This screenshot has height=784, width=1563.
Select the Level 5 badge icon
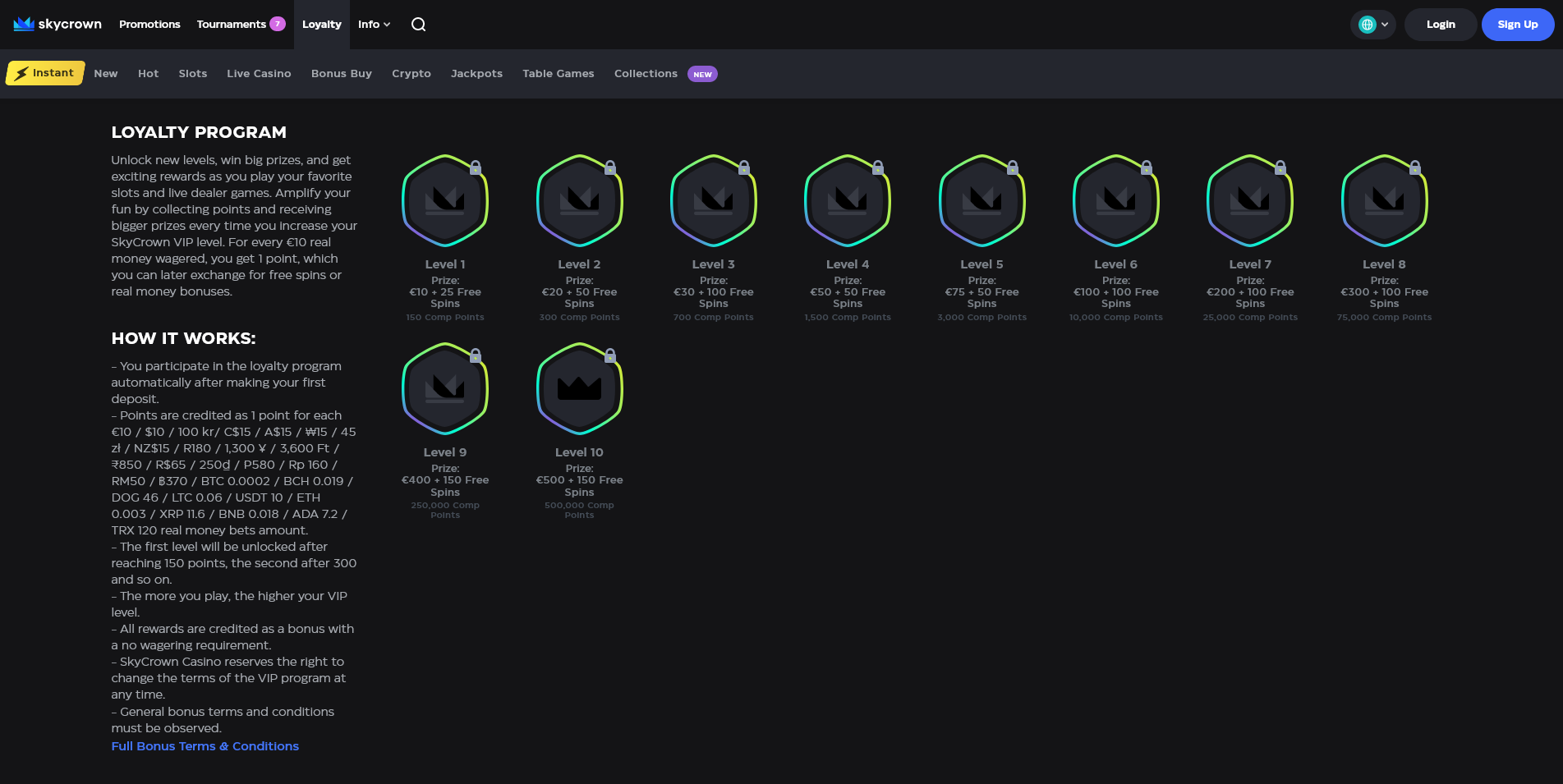(981, 200)
